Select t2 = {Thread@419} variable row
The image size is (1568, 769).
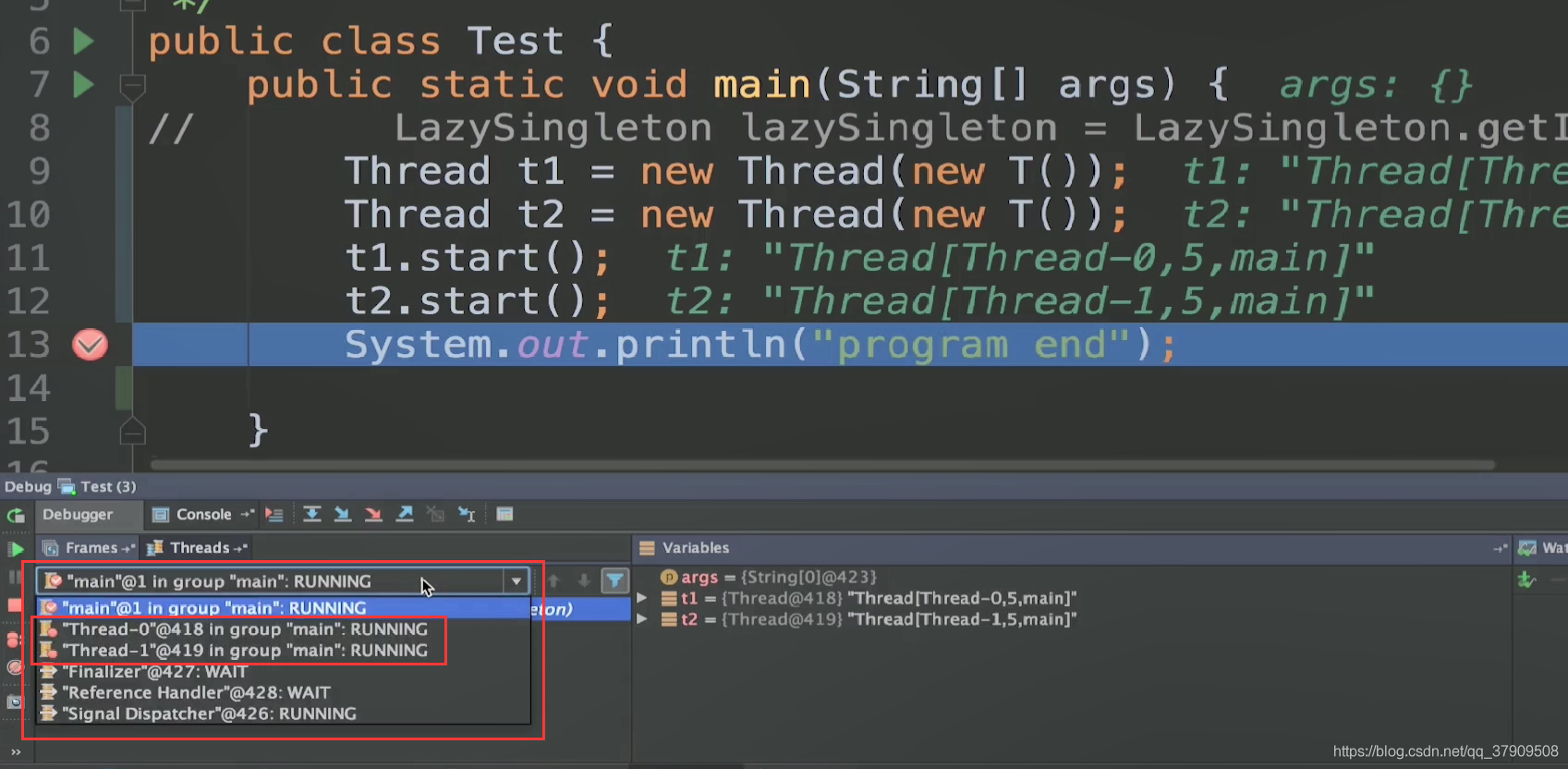(869, 619)
